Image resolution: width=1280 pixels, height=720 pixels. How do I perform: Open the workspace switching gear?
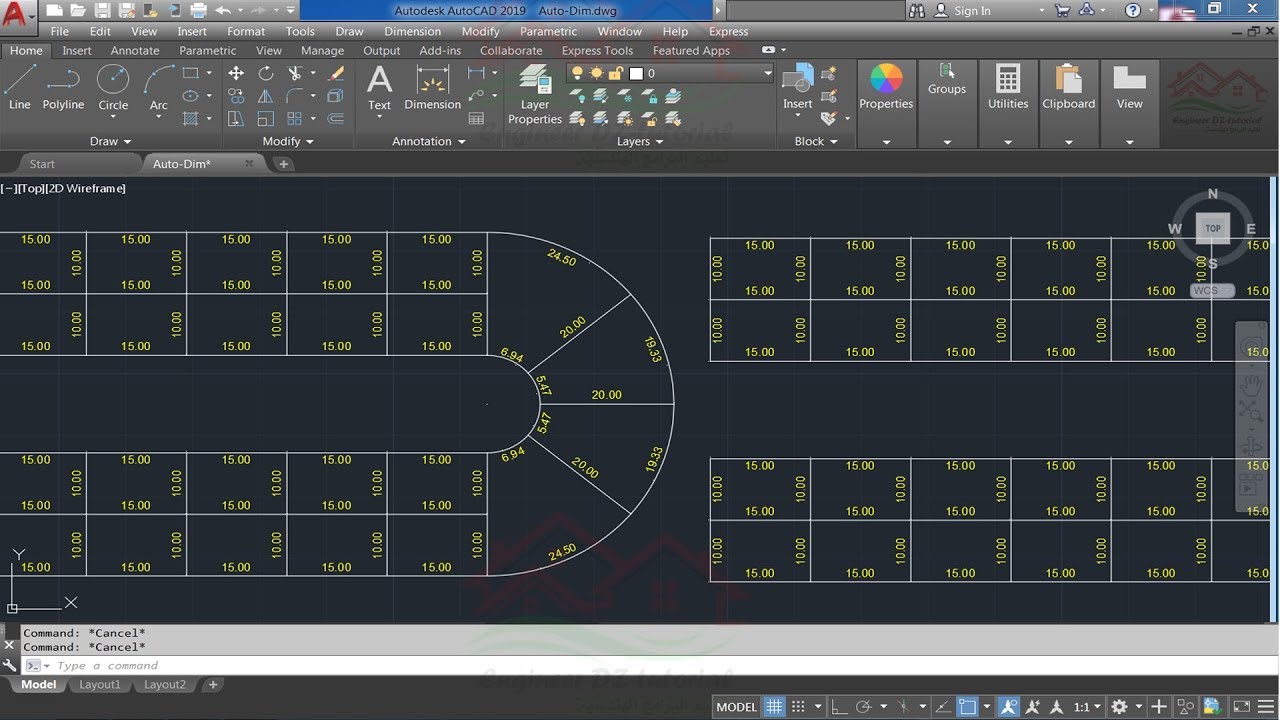pyautogui.click(x=1120, y=706)
